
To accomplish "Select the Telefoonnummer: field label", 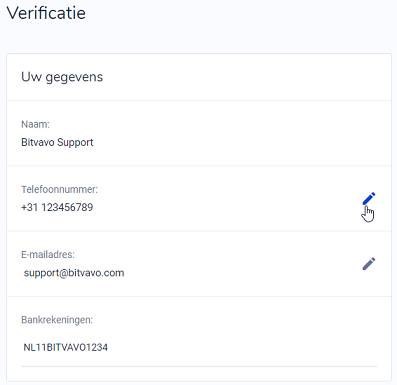I will point(59,189).
